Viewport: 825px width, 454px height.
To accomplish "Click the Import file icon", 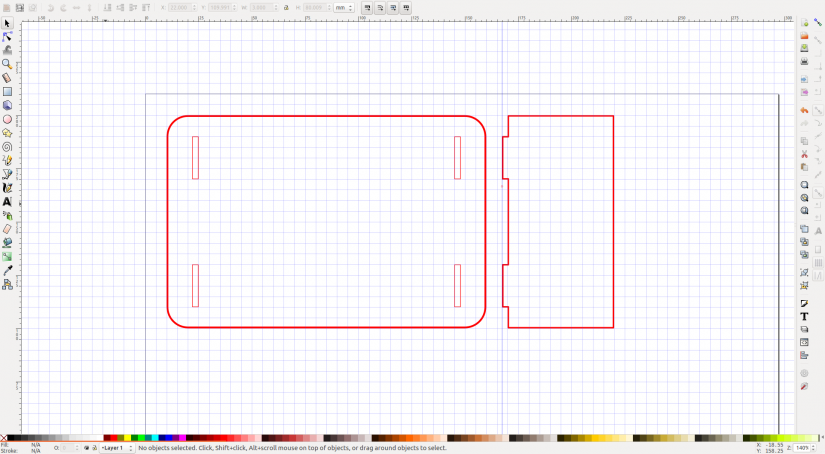I will coord(804,79).
